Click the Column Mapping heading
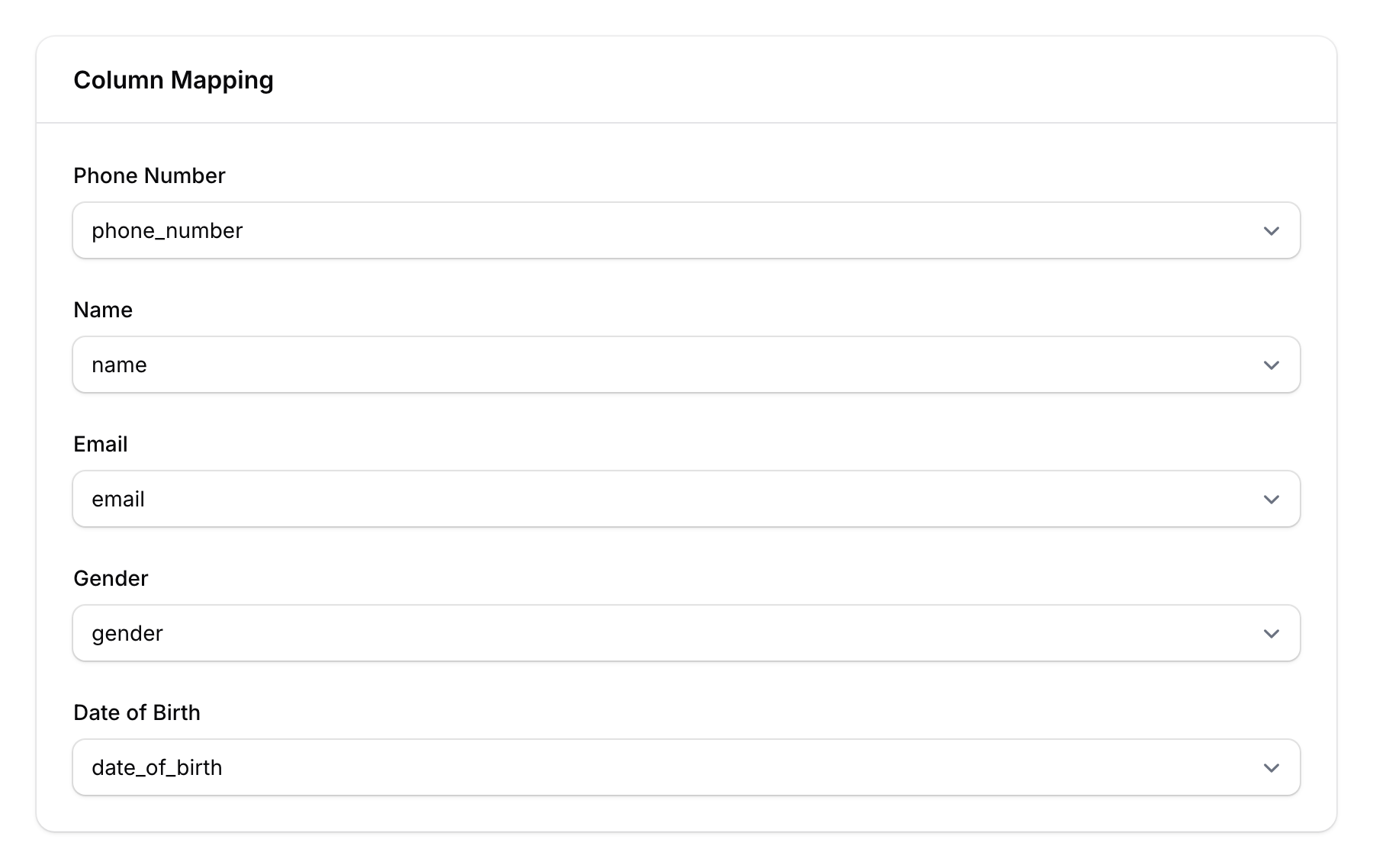1373x868 pixels. coord(174,79)
